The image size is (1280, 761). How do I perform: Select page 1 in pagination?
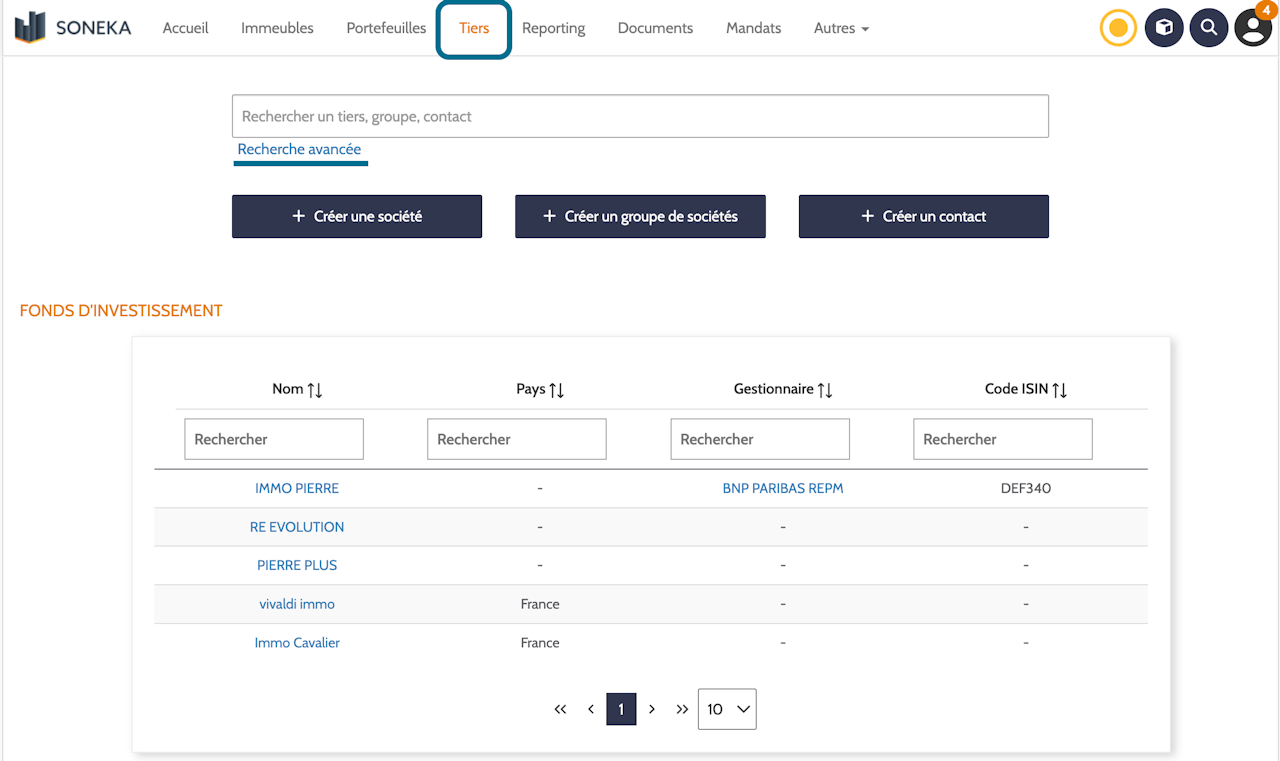[621, 709]
